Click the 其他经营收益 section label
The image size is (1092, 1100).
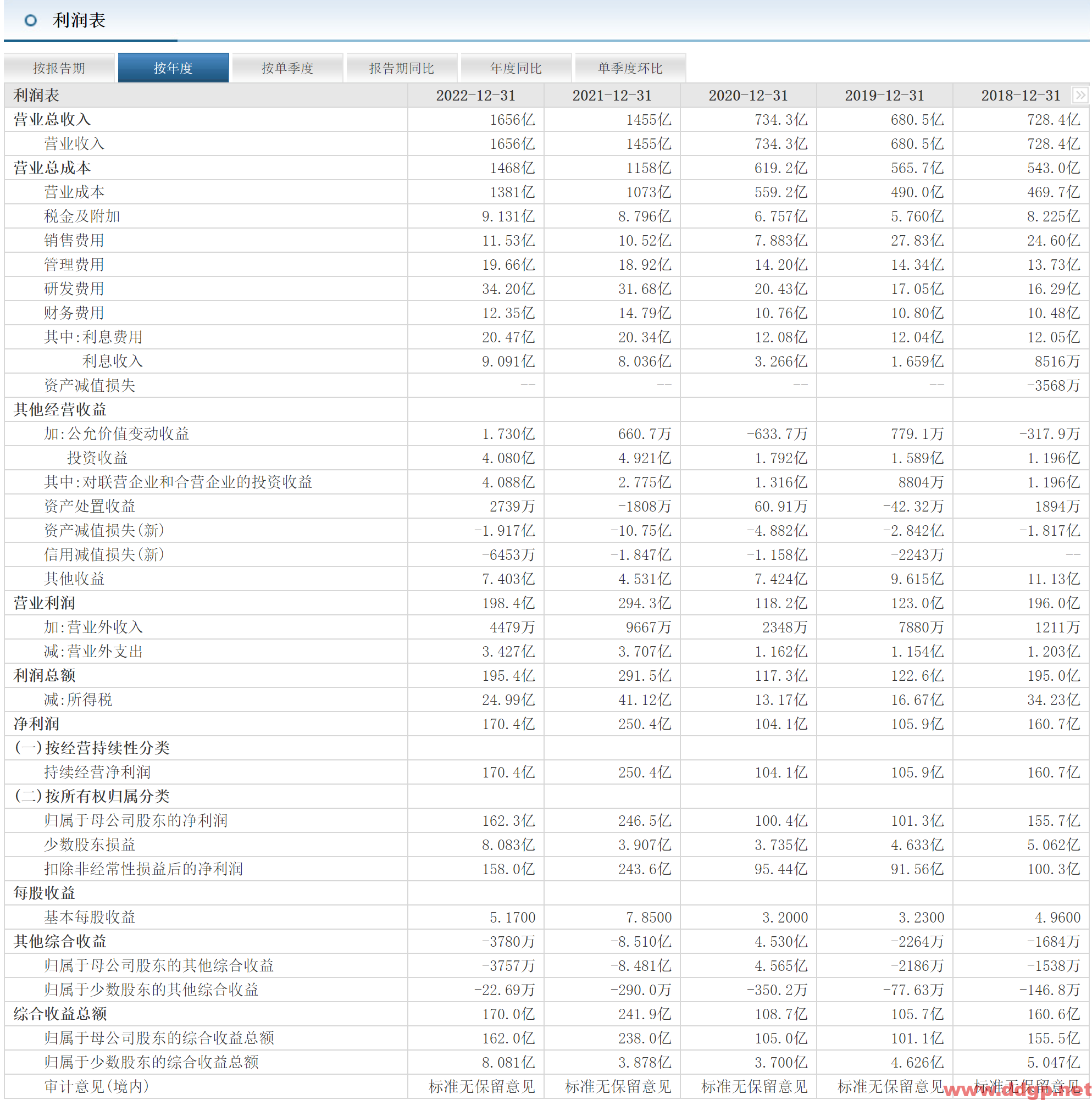click(x=60, y=409)
